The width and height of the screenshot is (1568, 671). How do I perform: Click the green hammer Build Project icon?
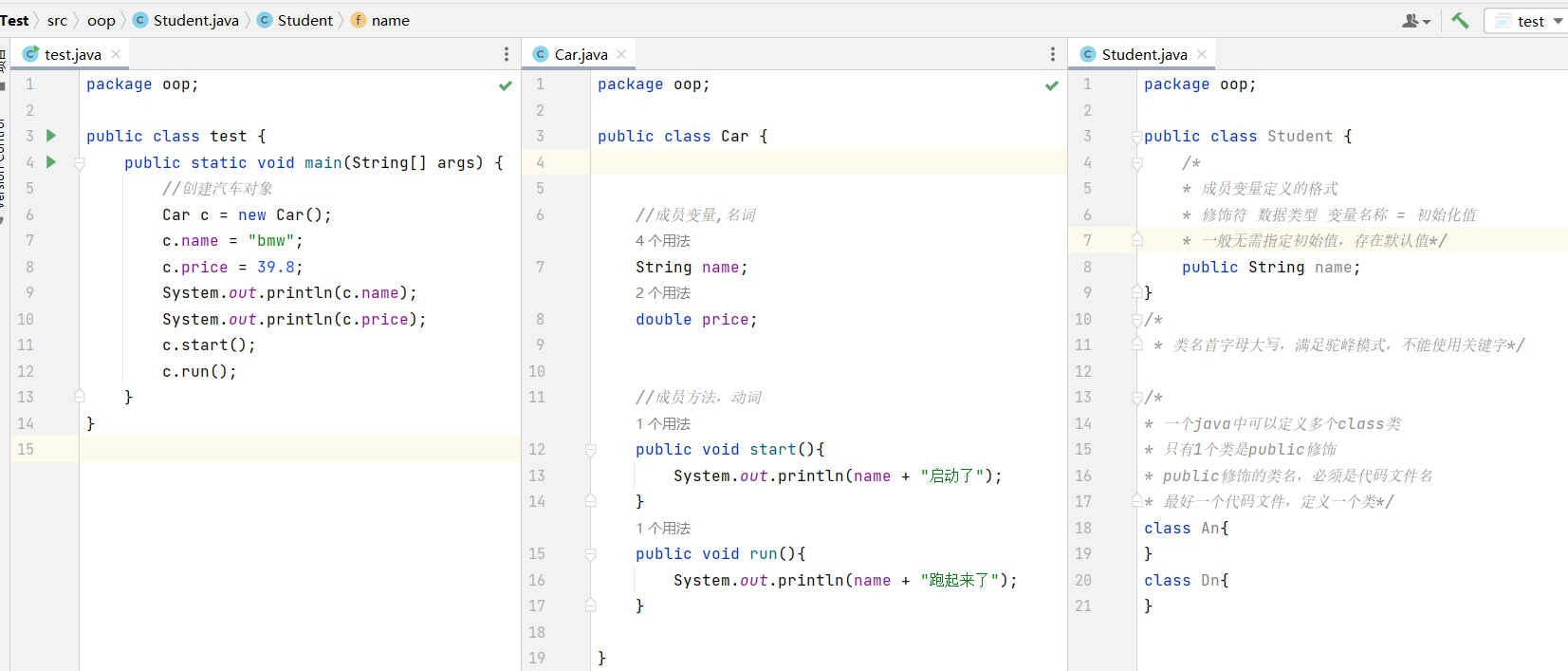tap(1460, 20)
